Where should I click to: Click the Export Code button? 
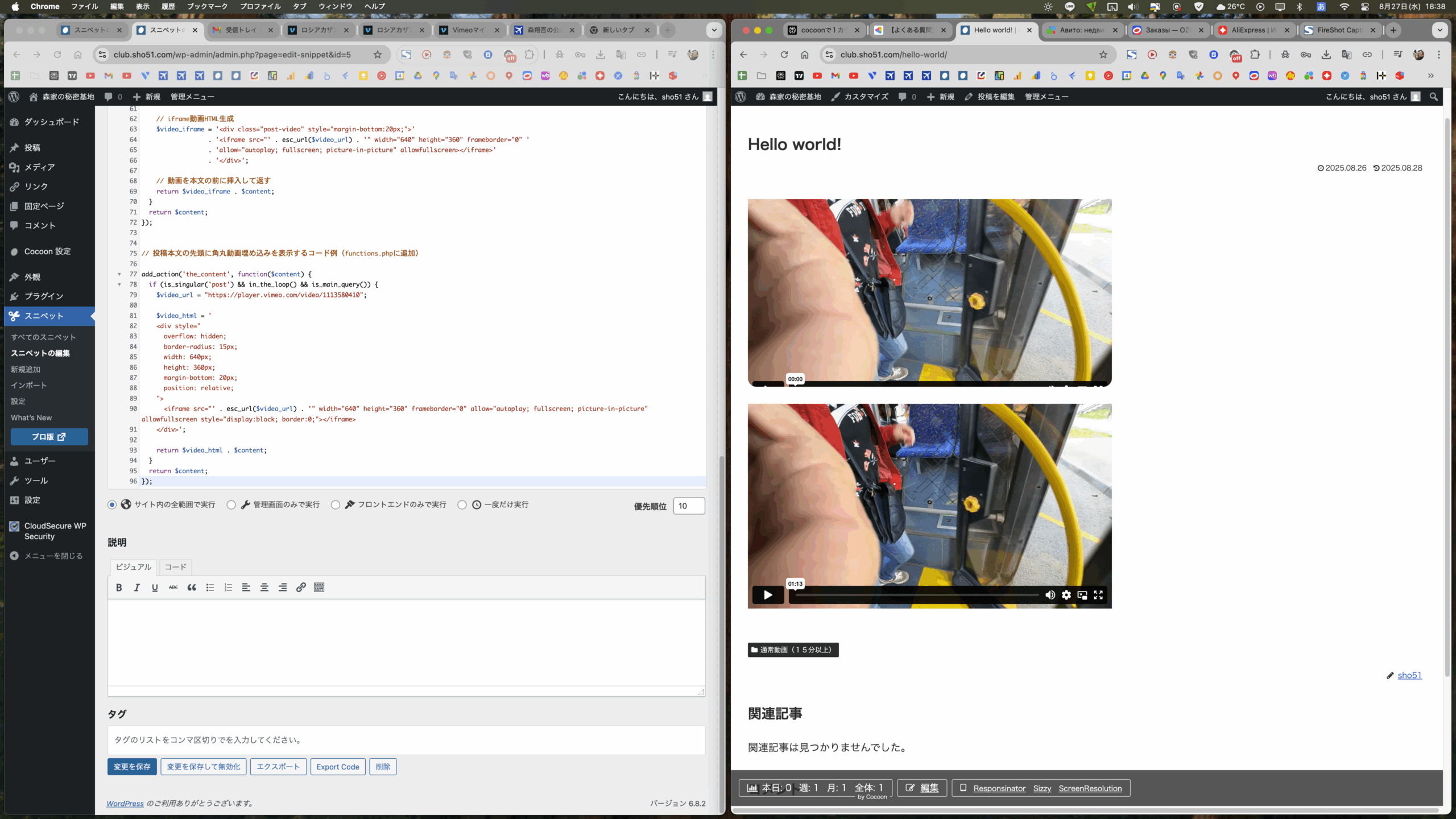pyautogui.click(x=338, y=767)
